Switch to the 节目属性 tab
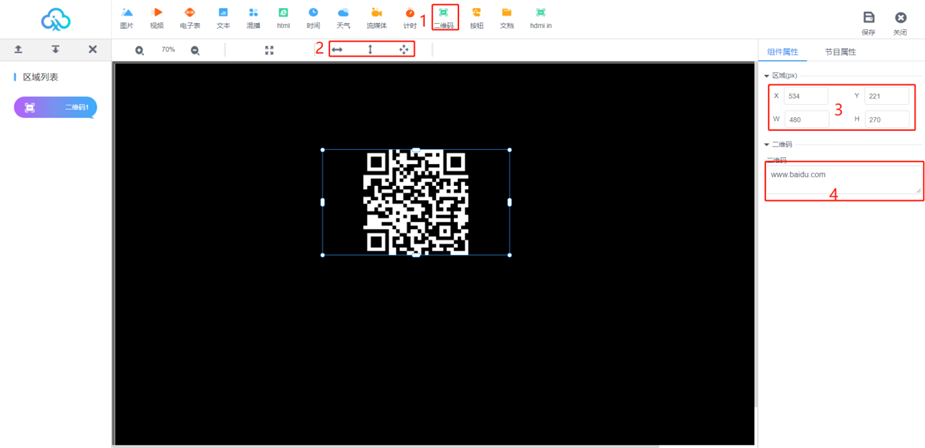Viewport: 925px width, 448px height. [x=840, y=51]
